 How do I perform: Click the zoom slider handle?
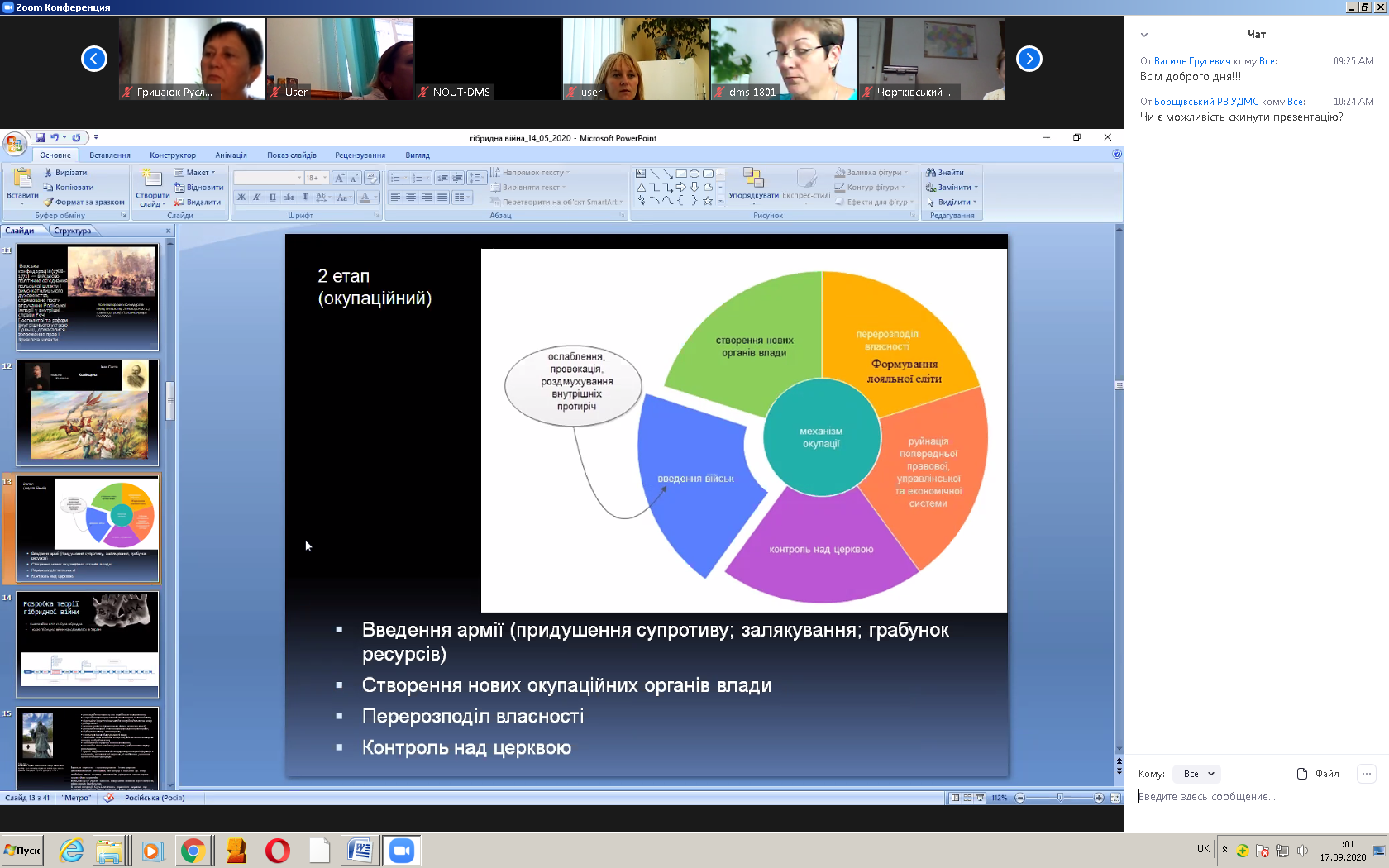(x=1060, y=798)
